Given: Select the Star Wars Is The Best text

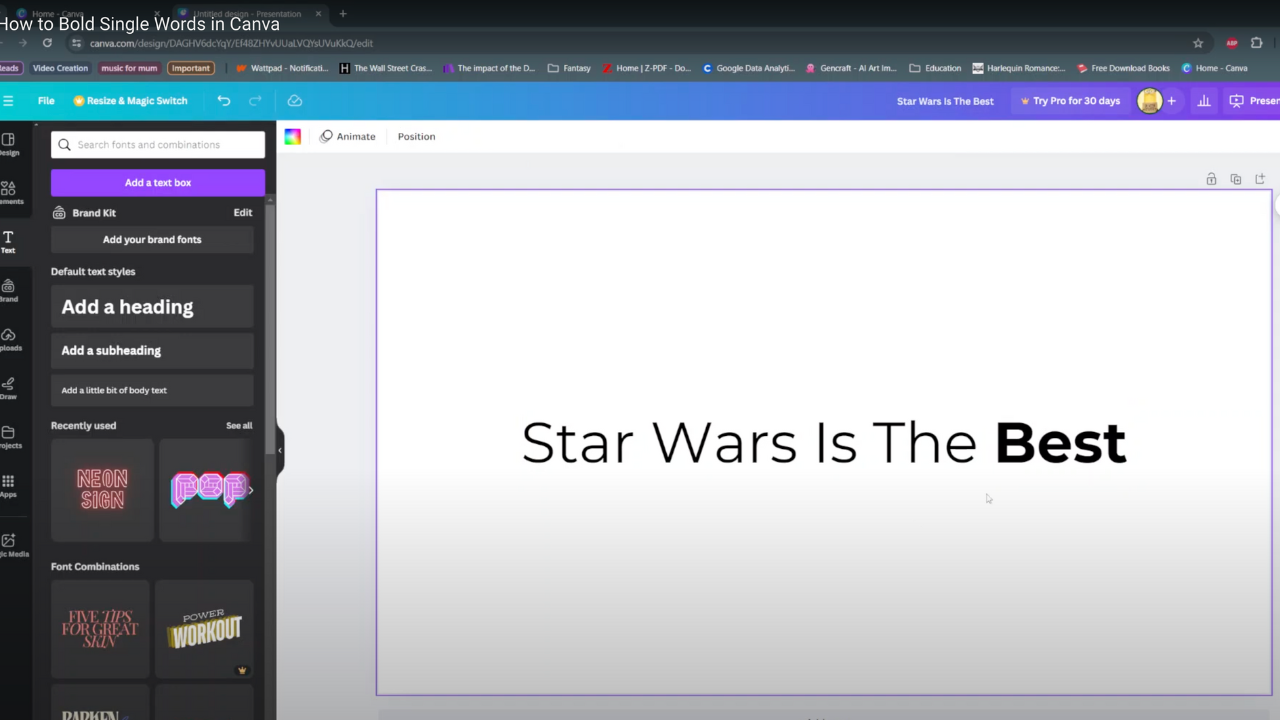Looking at the screenshot, I should tap(824, 443).
